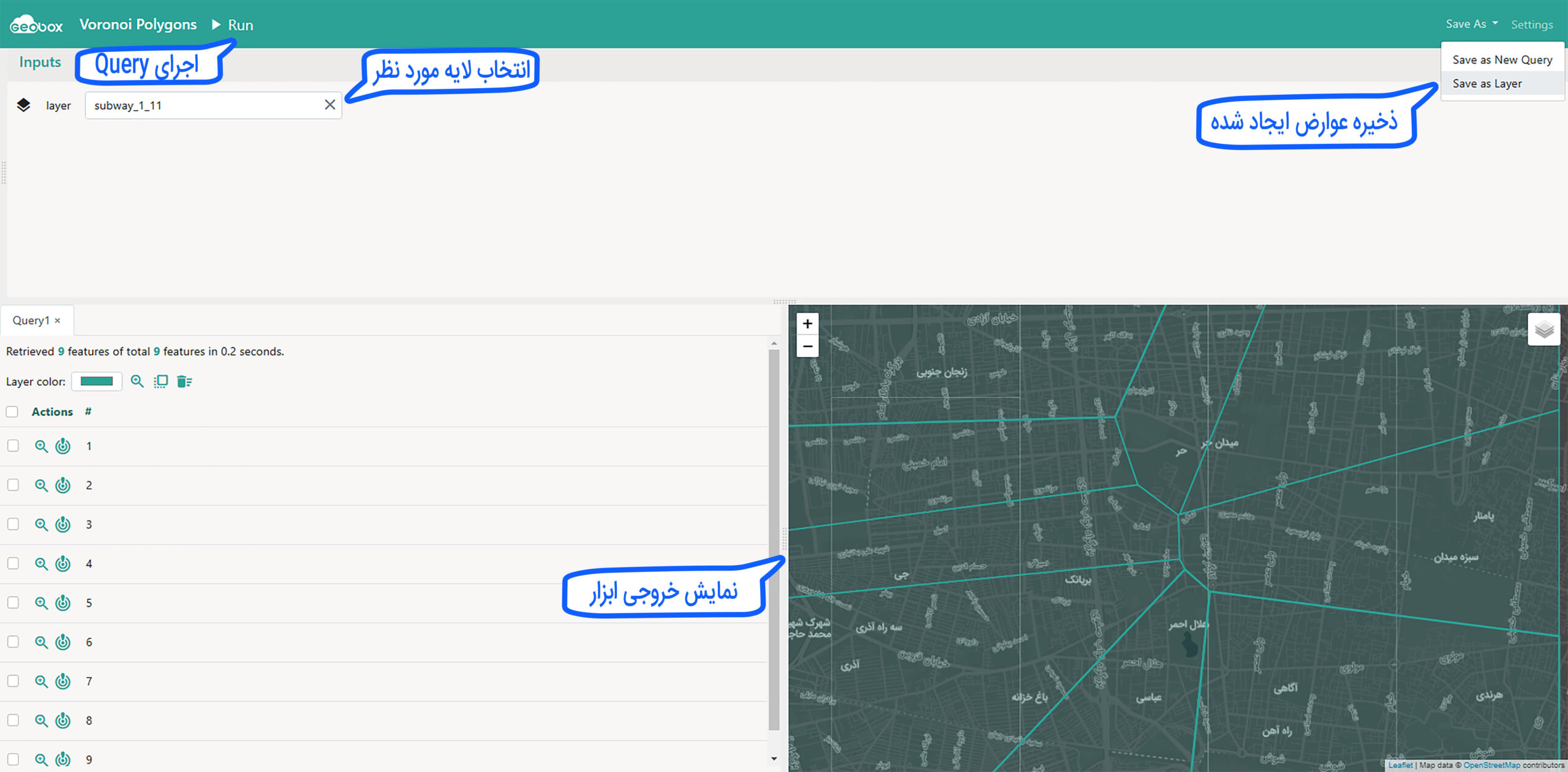
Task: Open the teal Layer color swatch
Action: [97, 381]
